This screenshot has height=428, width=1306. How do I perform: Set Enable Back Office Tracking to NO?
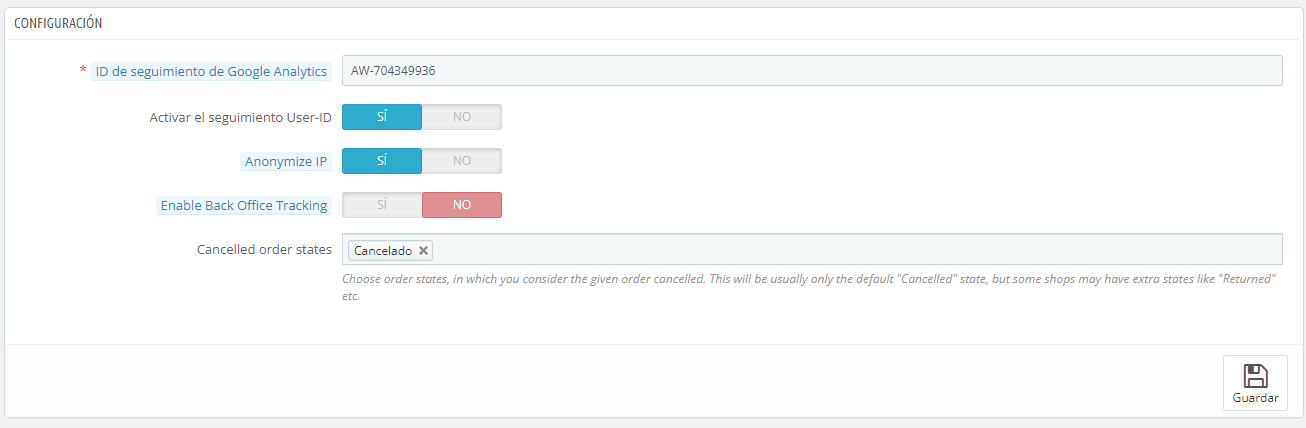[461, 205]
